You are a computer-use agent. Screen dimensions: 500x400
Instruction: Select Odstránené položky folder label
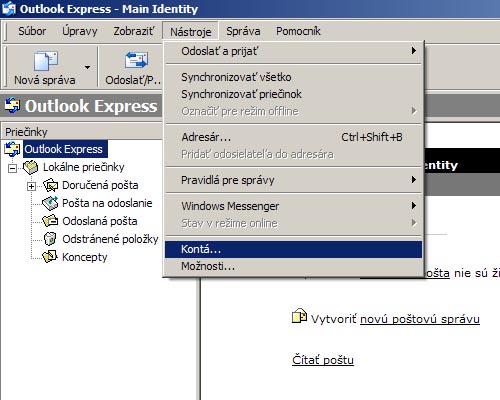[110, 239]
